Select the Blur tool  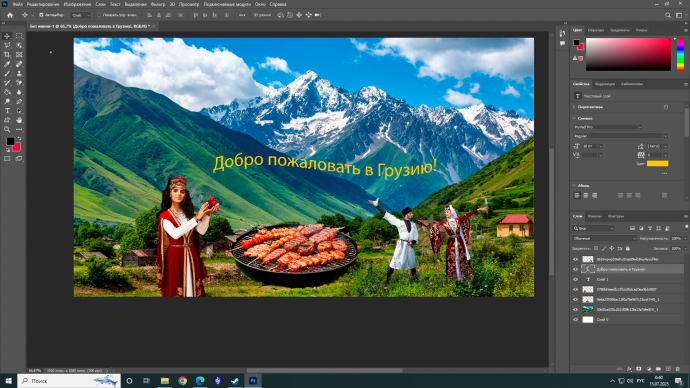tap(19, 92)
